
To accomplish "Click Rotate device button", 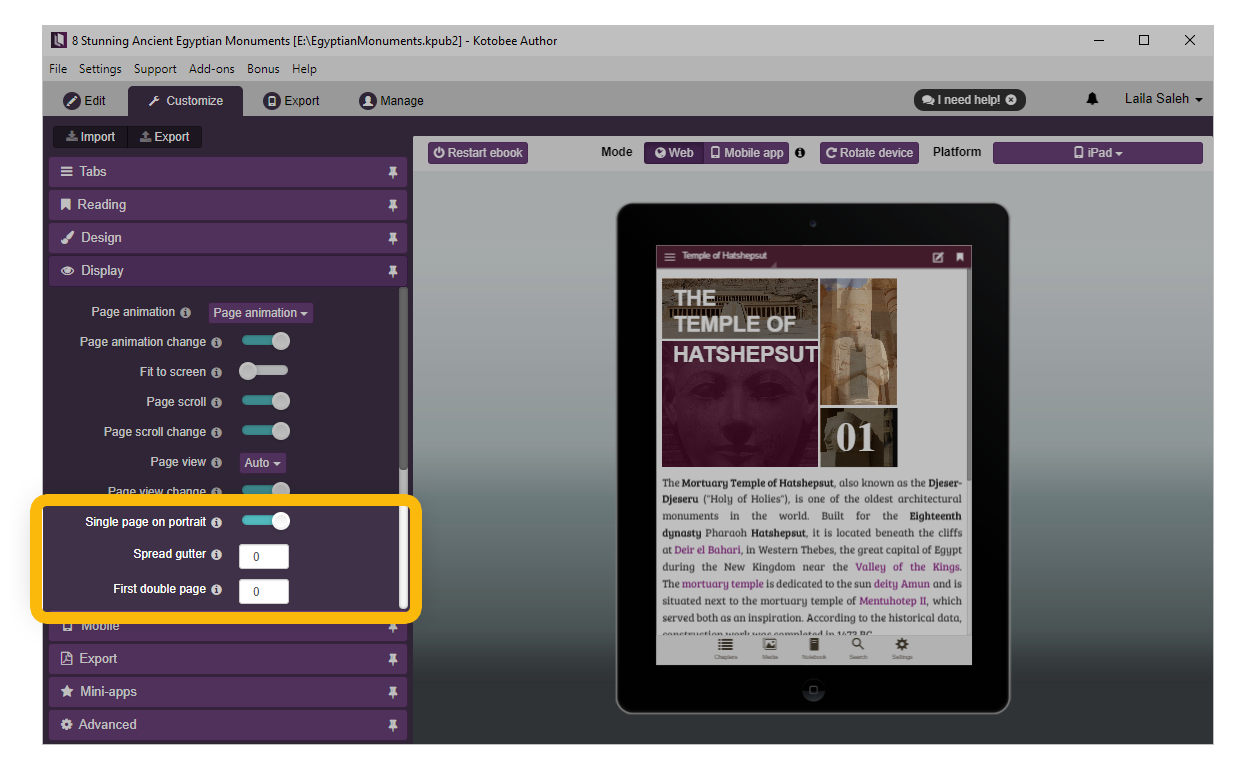I will 869,153.
